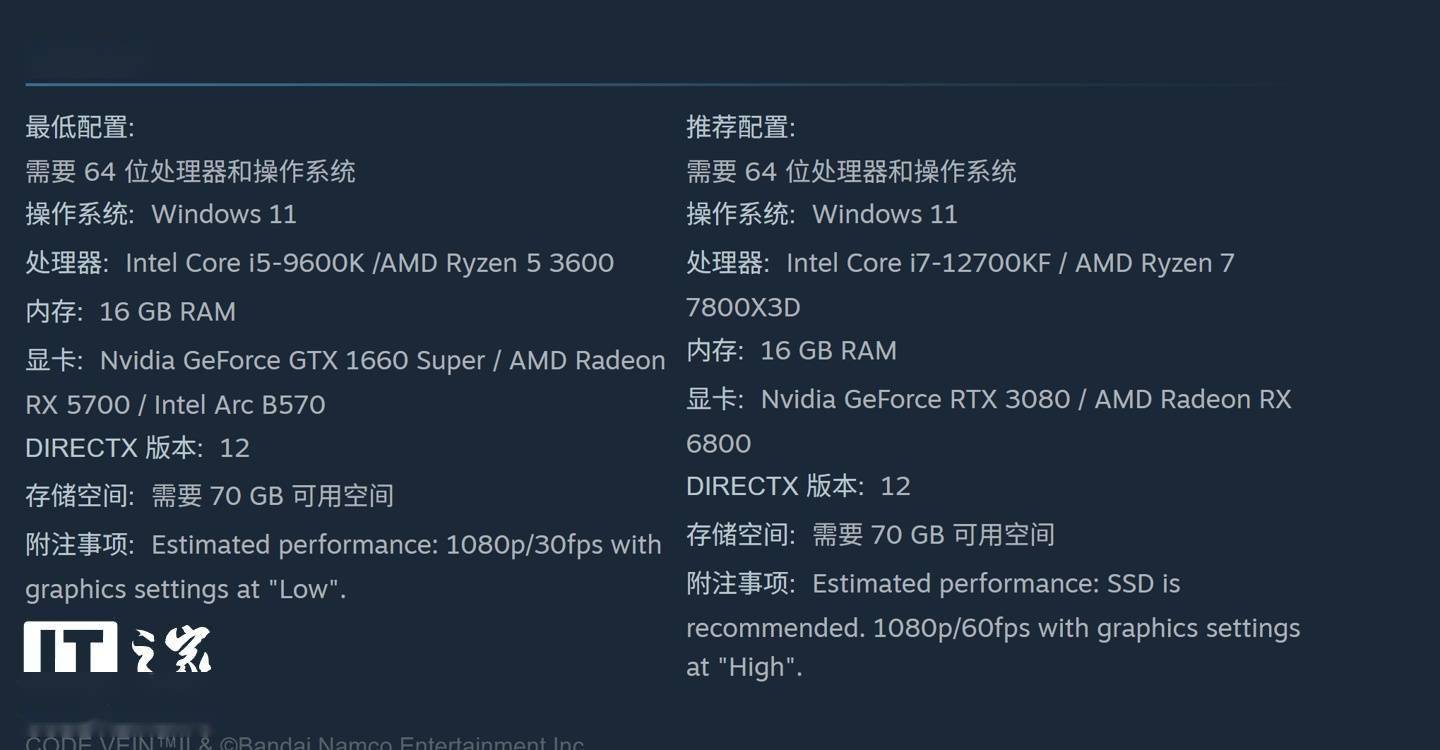Click the recommended DIRECTX 版本 12 line

799,486
